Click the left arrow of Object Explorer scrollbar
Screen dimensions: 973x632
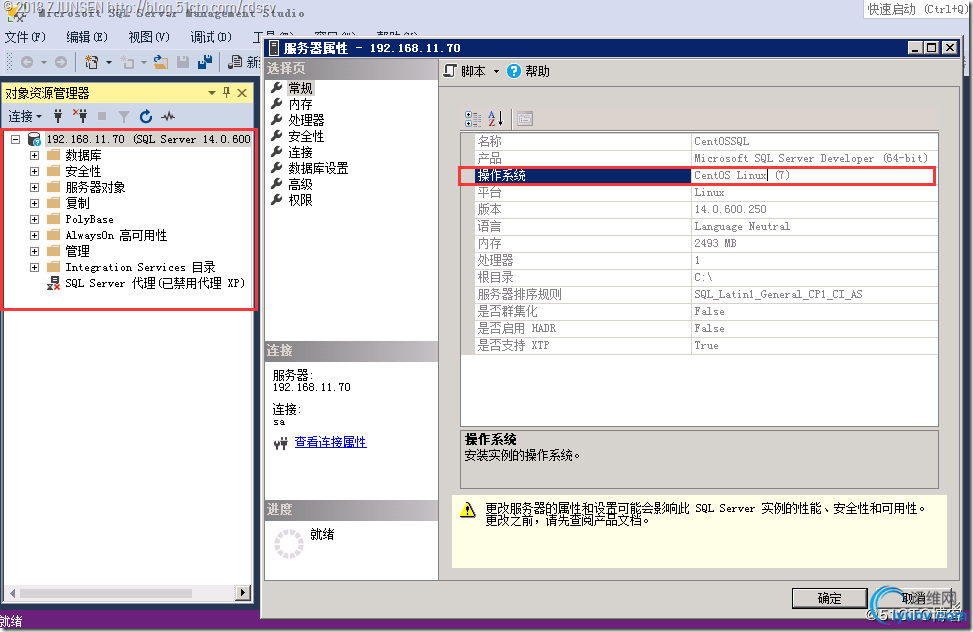coord(12,593)
